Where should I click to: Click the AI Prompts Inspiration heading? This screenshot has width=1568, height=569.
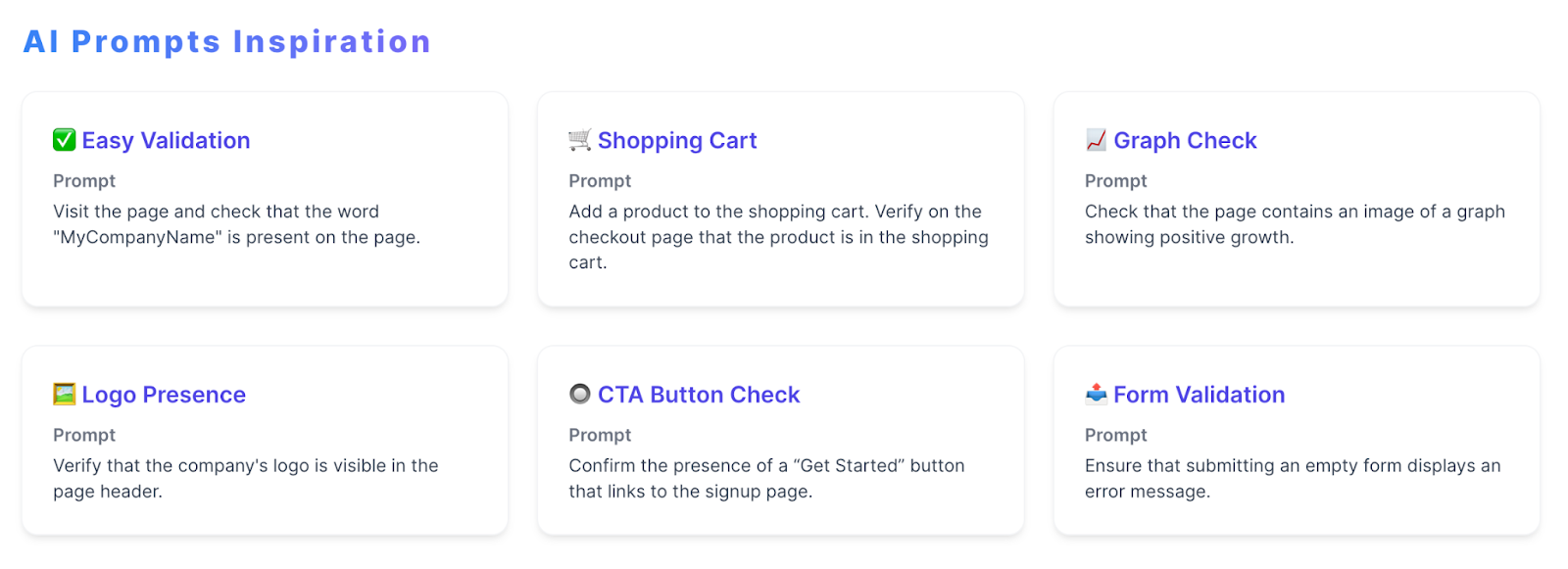228,41
